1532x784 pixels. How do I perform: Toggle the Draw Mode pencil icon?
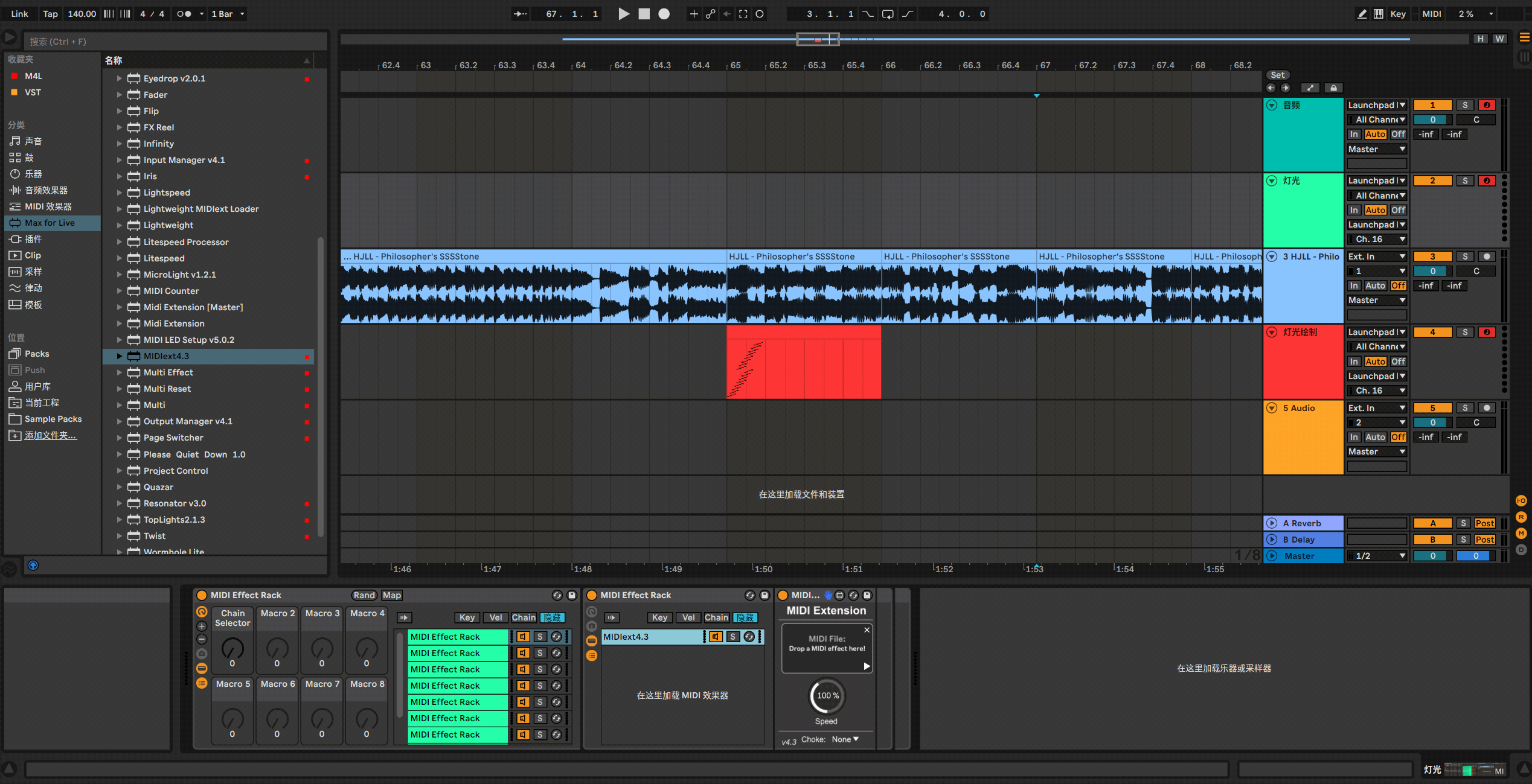(1362, 14)
